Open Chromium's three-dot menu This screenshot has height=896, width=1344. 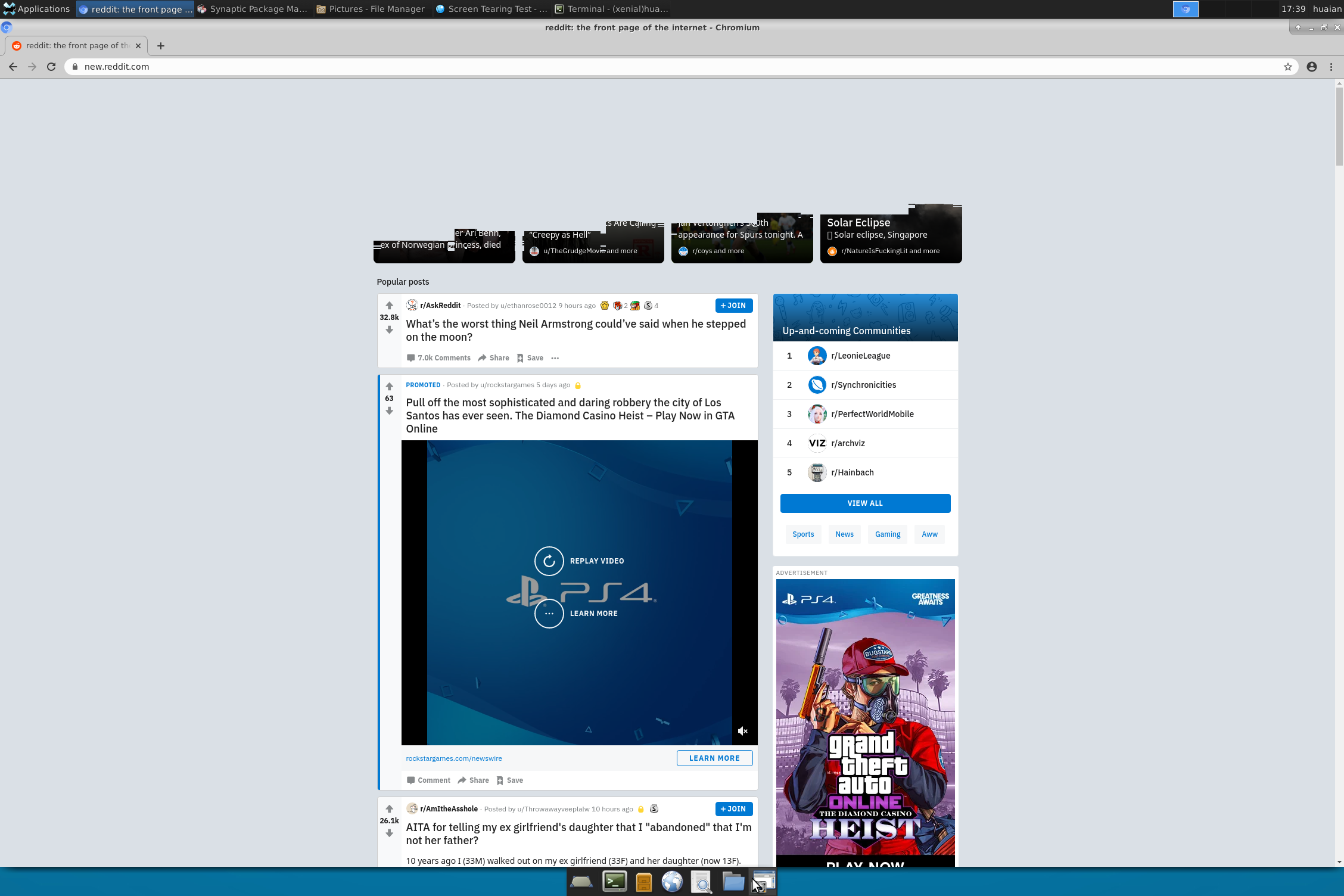point(1331,67)
